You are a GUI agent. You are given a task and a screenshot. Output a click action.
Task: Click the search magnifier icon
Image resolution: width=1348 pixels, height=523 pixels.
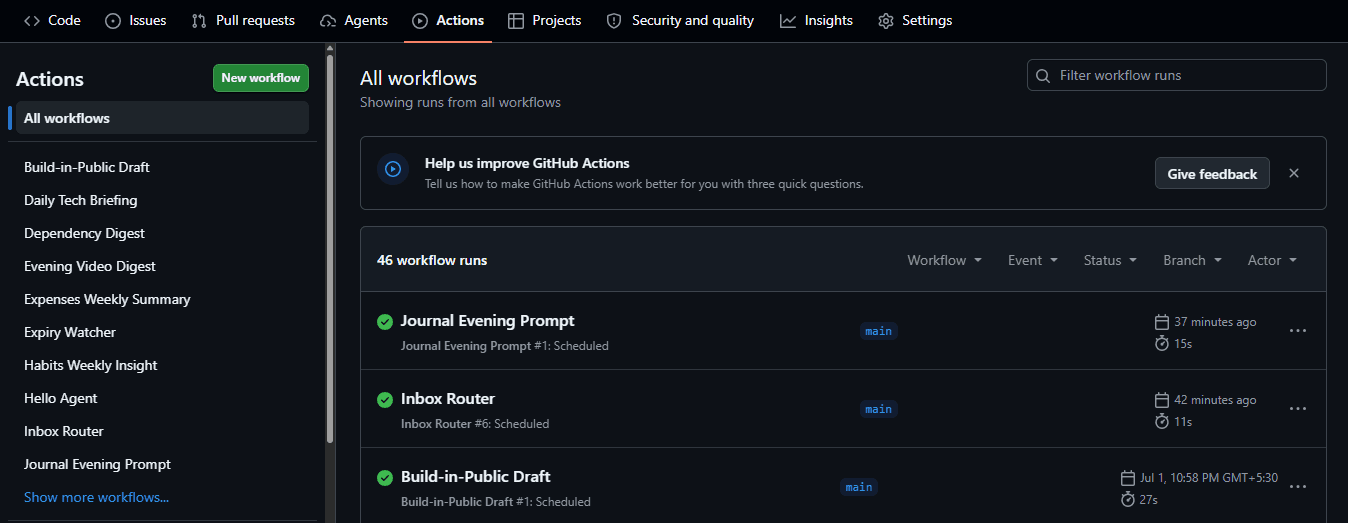1043,76
